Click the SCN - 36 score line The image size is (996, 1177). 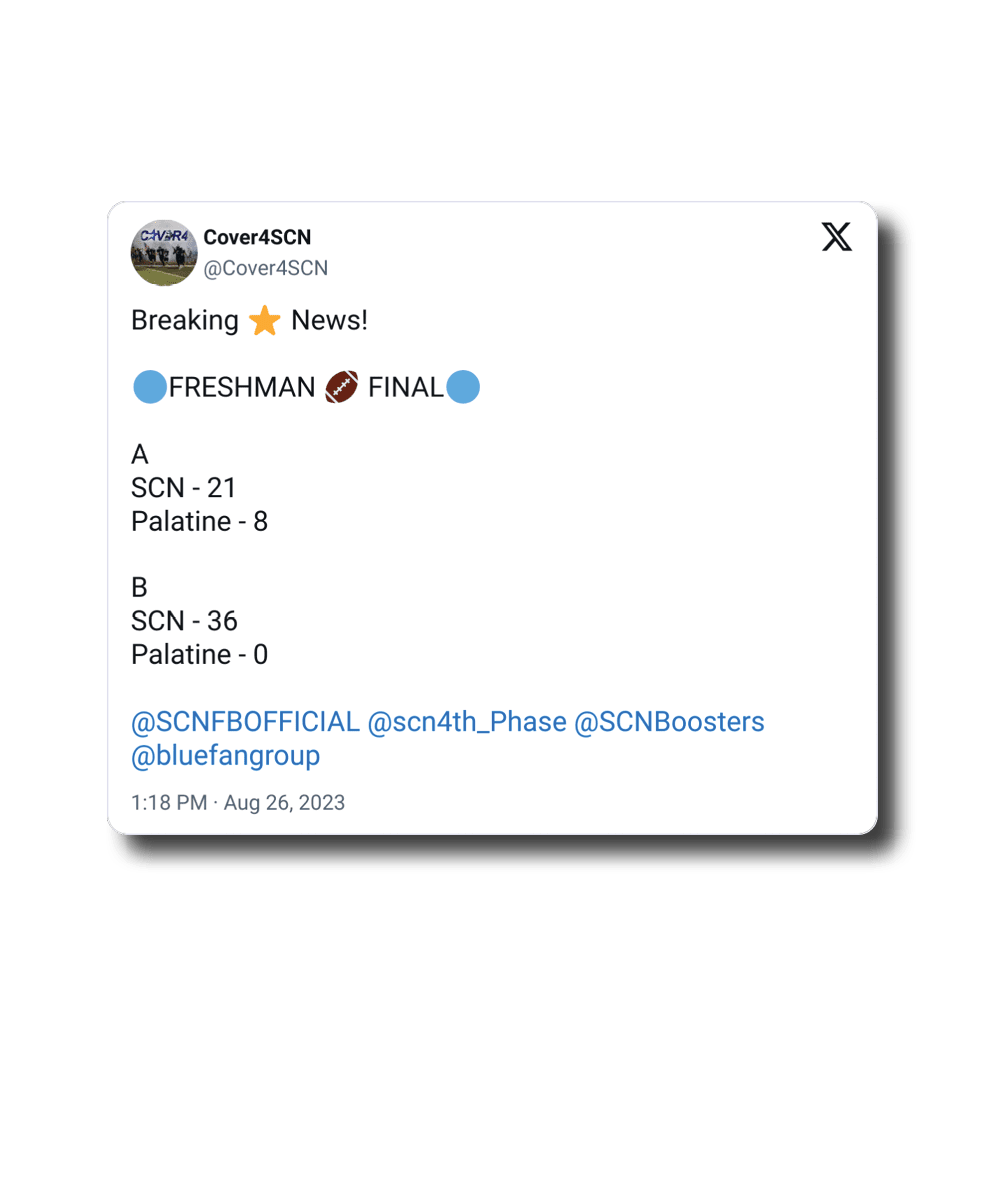[184, 621]
